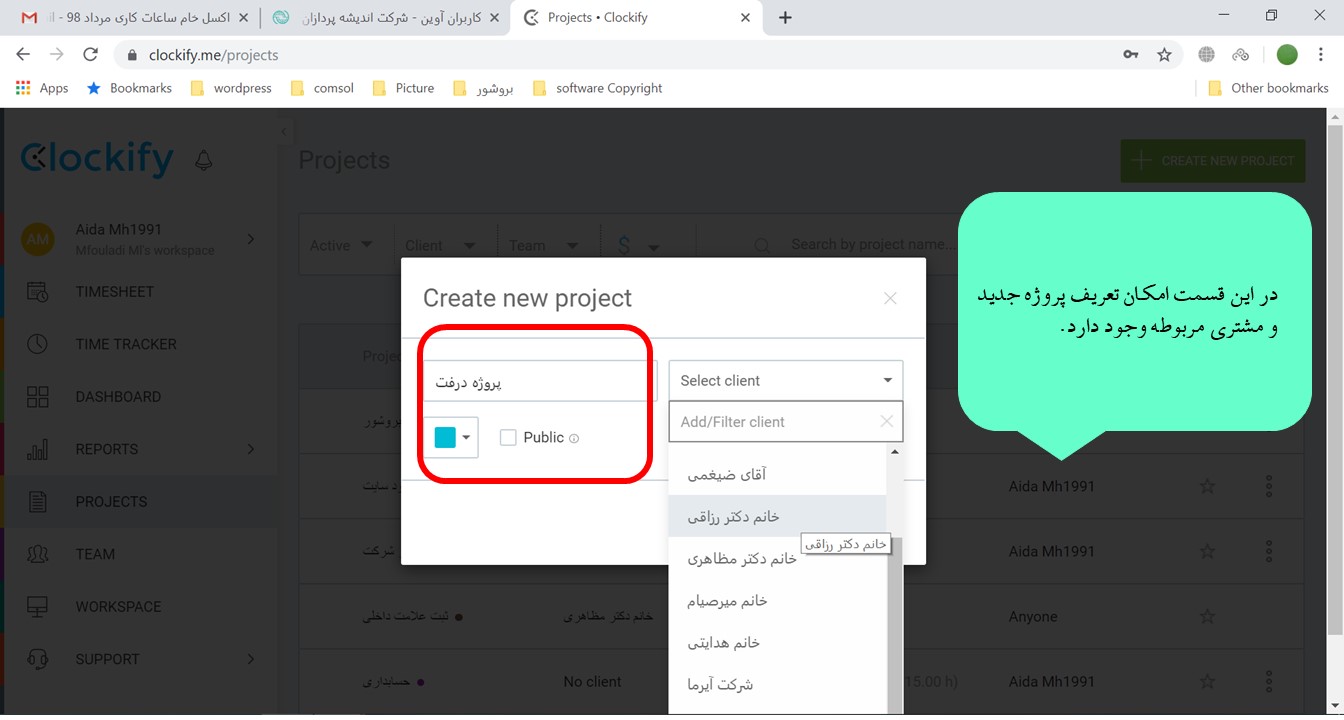The width and height of the screenshot is (1344, 720).
Task: Select client آقای ضیغمی
Action: tap(777, 475)
